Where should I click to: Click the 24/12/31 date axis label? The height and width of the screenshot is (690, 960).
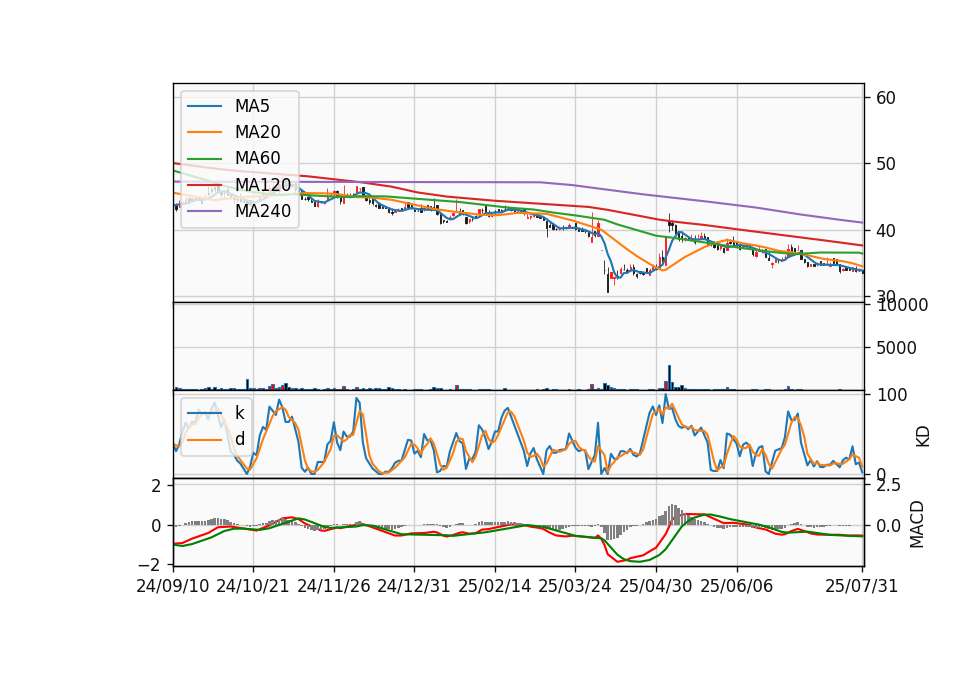pos(414,586)
